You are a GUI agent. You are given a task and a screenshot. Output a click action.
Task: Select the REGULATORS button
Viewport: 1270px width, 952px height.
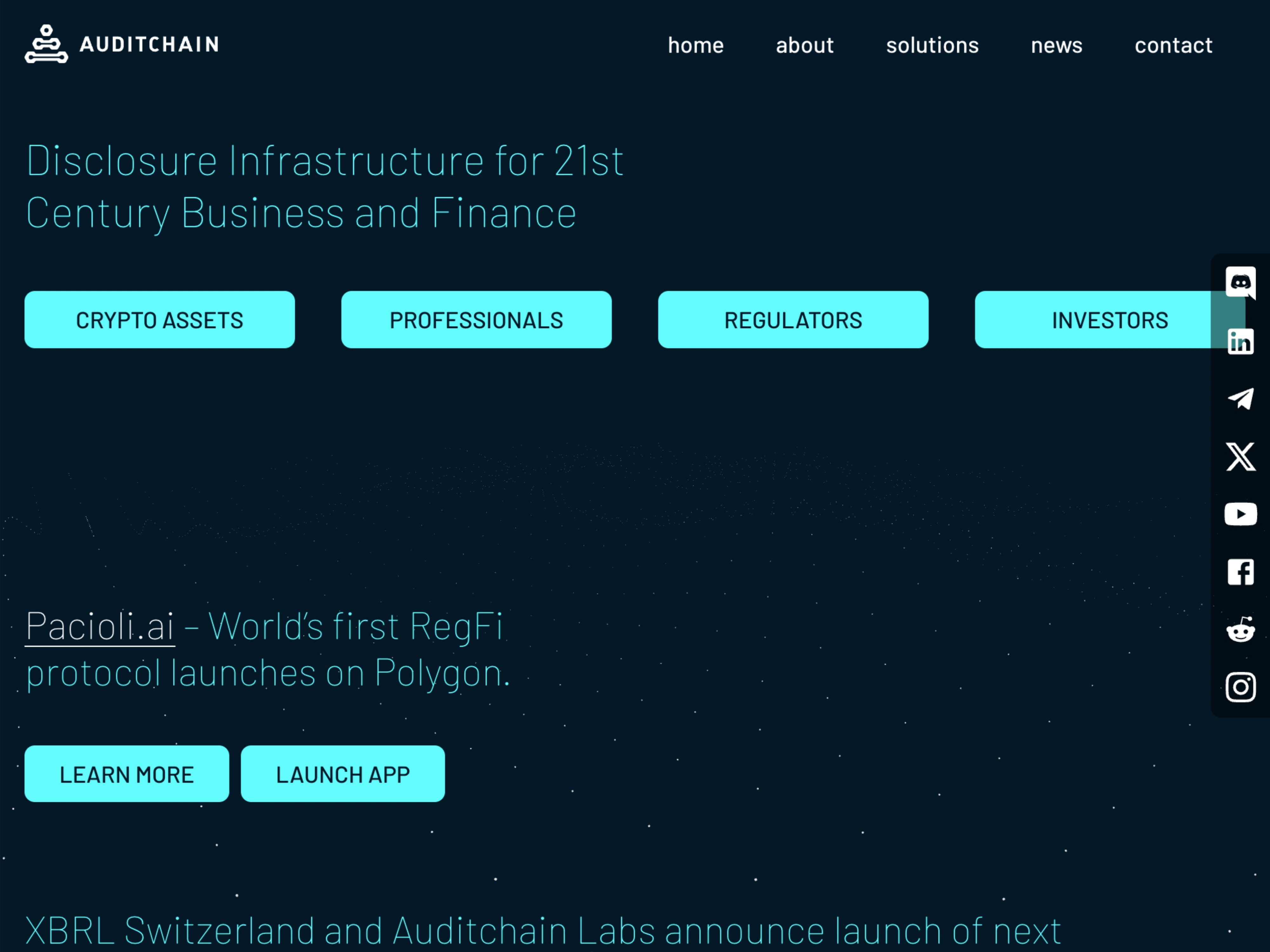(793, 320)
